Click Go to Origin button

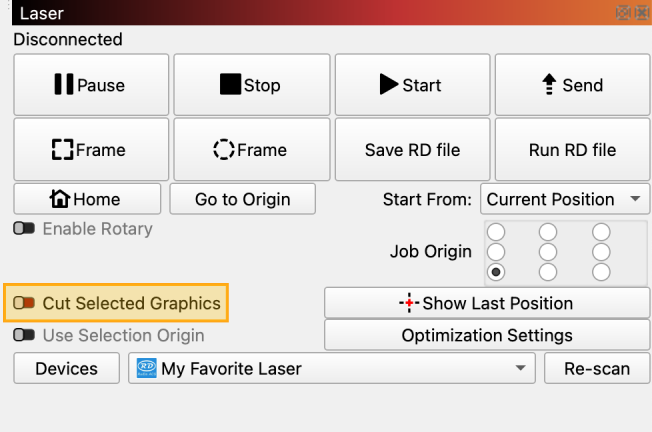click(x=243, y=199)
